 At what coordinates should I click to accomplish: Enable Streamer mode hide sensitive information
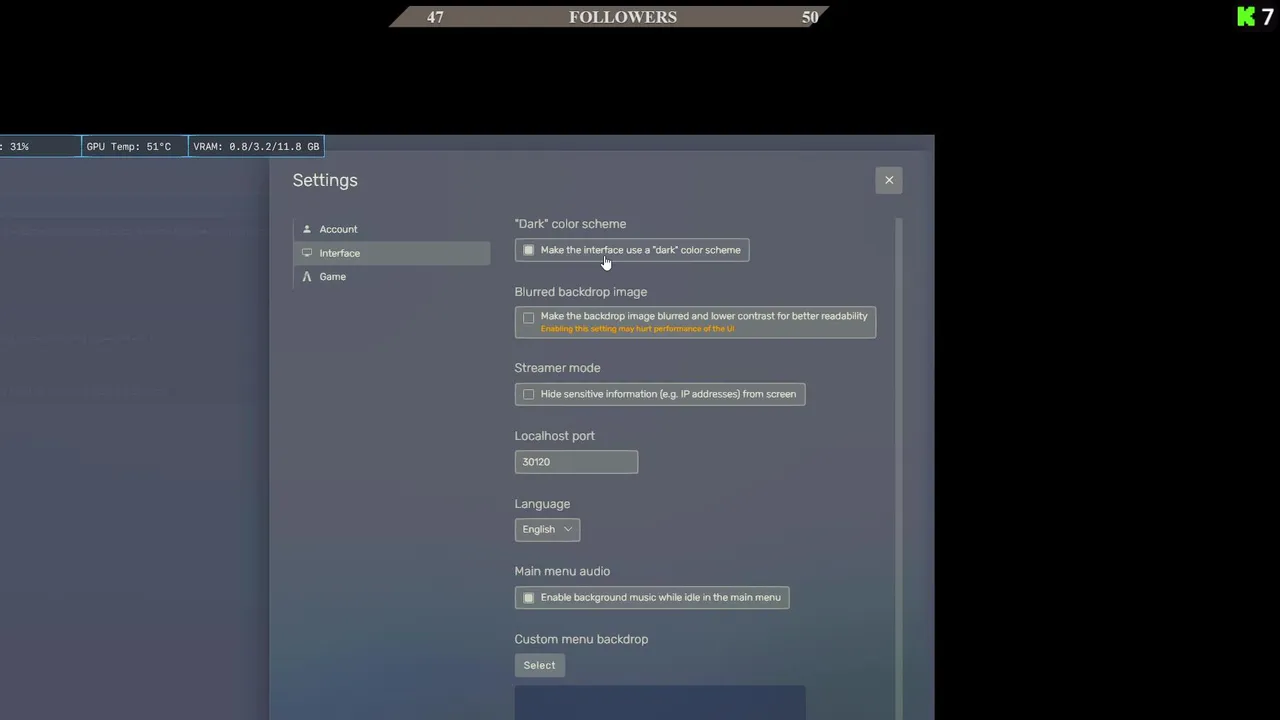pos(529,394)
